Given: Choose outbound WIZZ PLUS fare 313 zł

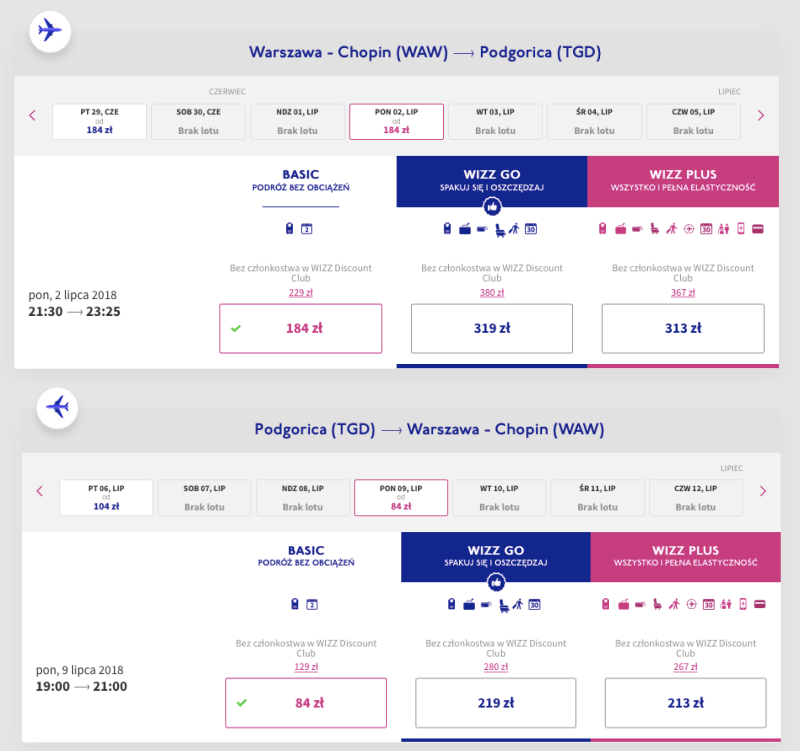Looking at the screenshot, I should point(683,329).
